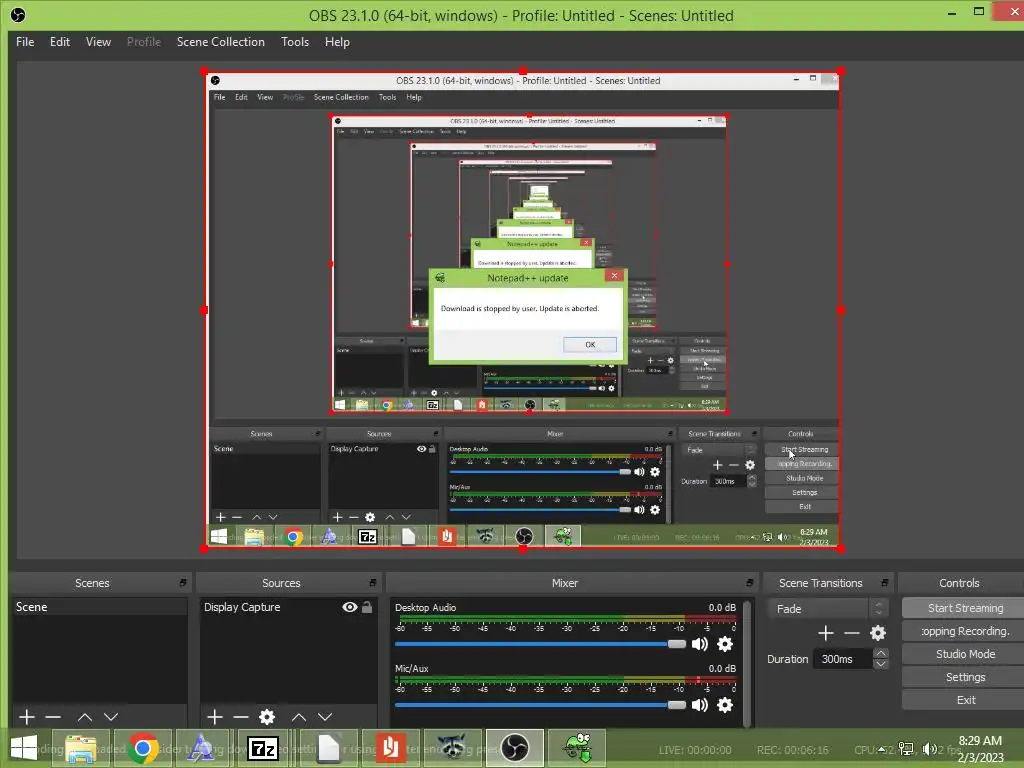Add a new scene with plus icon
The height and width of the screenshot is (768, 1024).
point(27,717)
